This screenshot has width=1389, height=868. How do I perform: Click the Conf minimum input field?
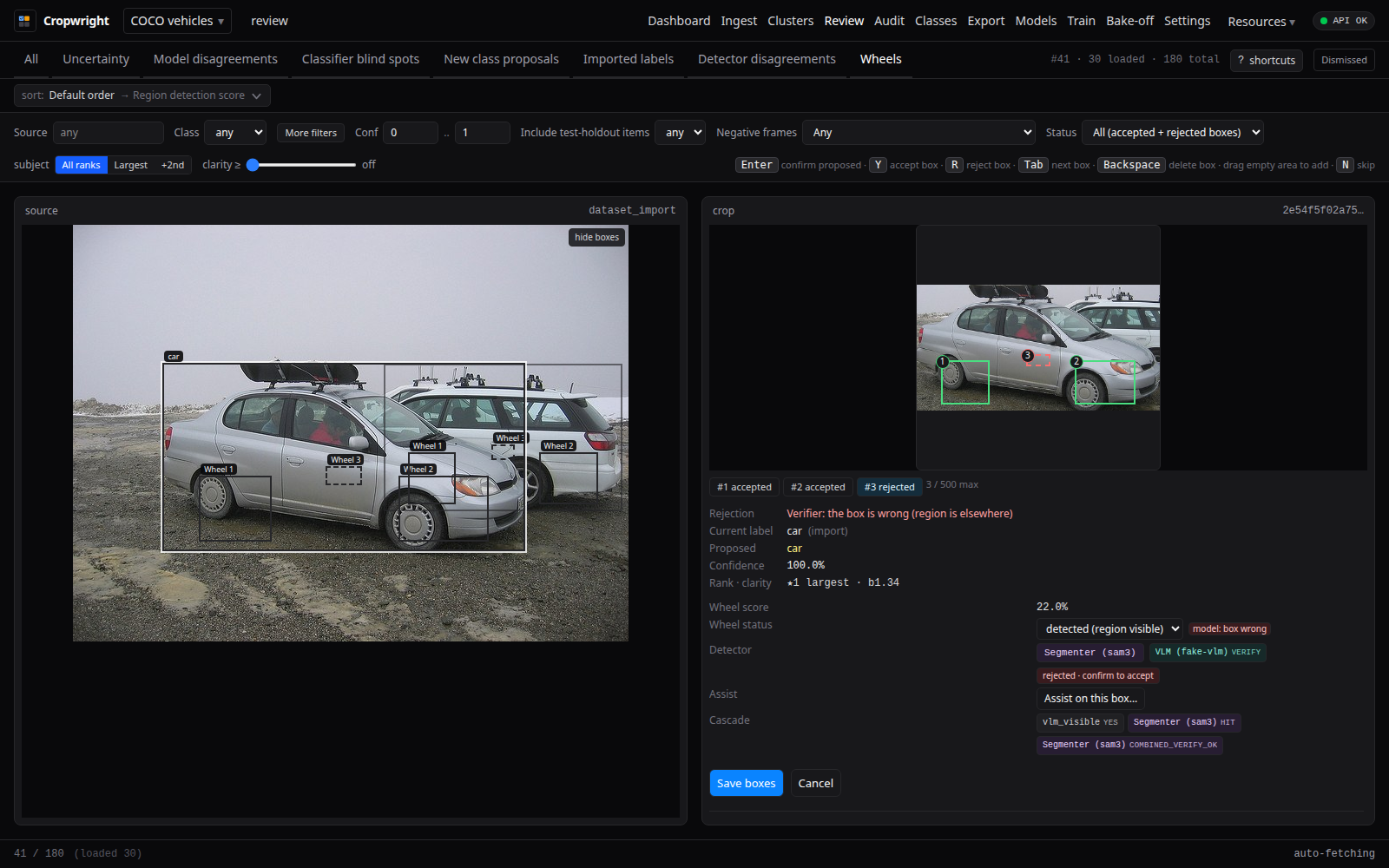[411, 133]
